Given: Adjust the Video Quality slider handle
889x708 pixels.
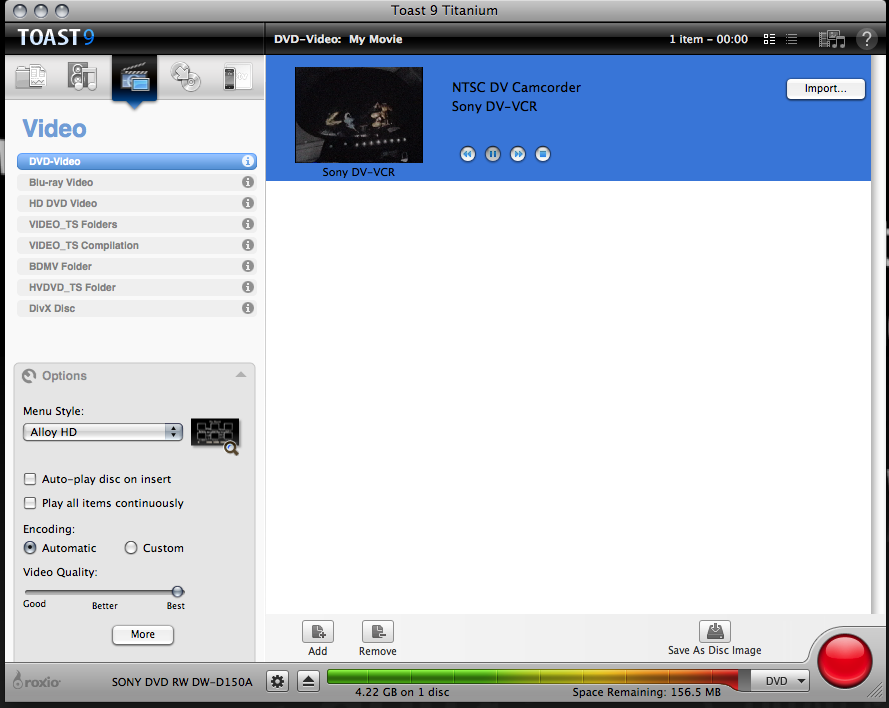Looking at the screenshot, I should (177, 591).
